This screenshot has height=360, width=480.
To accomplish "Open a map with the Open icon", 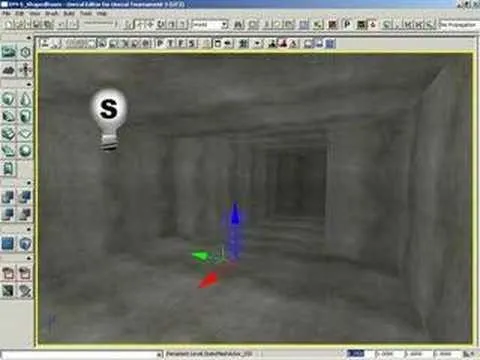I will [20, 24].
